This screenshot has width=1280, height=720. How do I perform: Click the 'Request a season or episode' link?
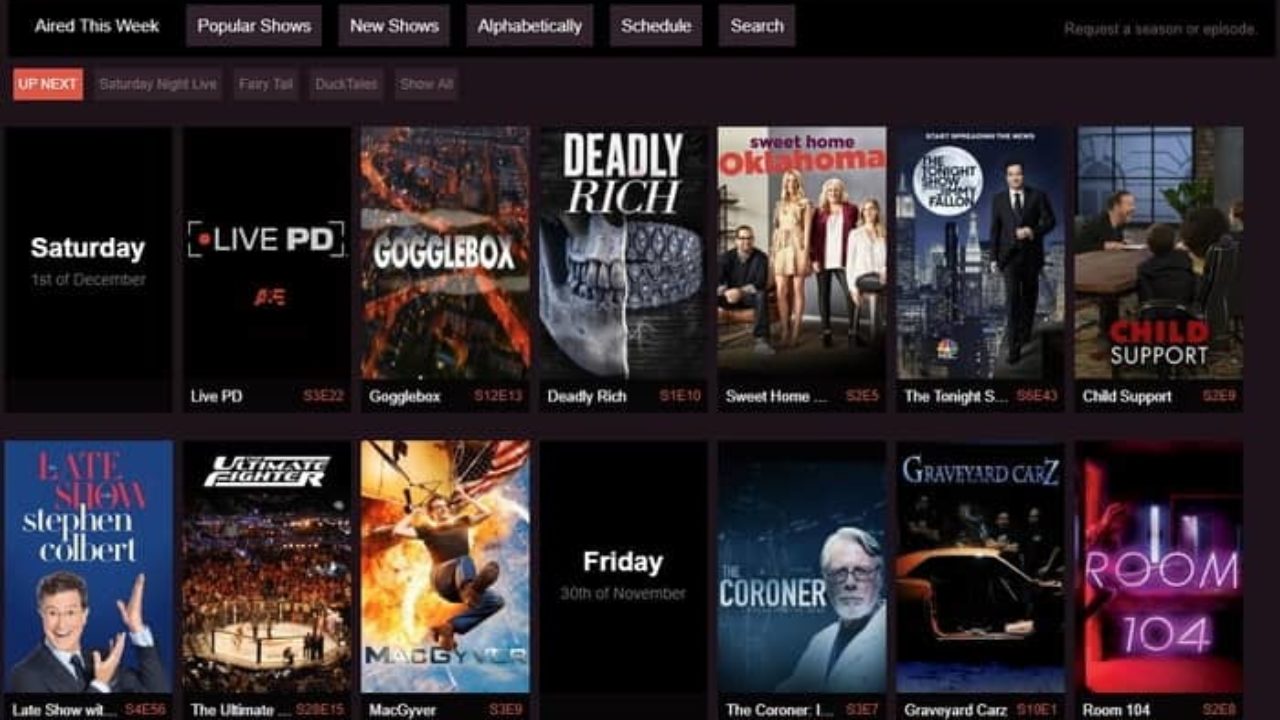tap(1160, 29)
